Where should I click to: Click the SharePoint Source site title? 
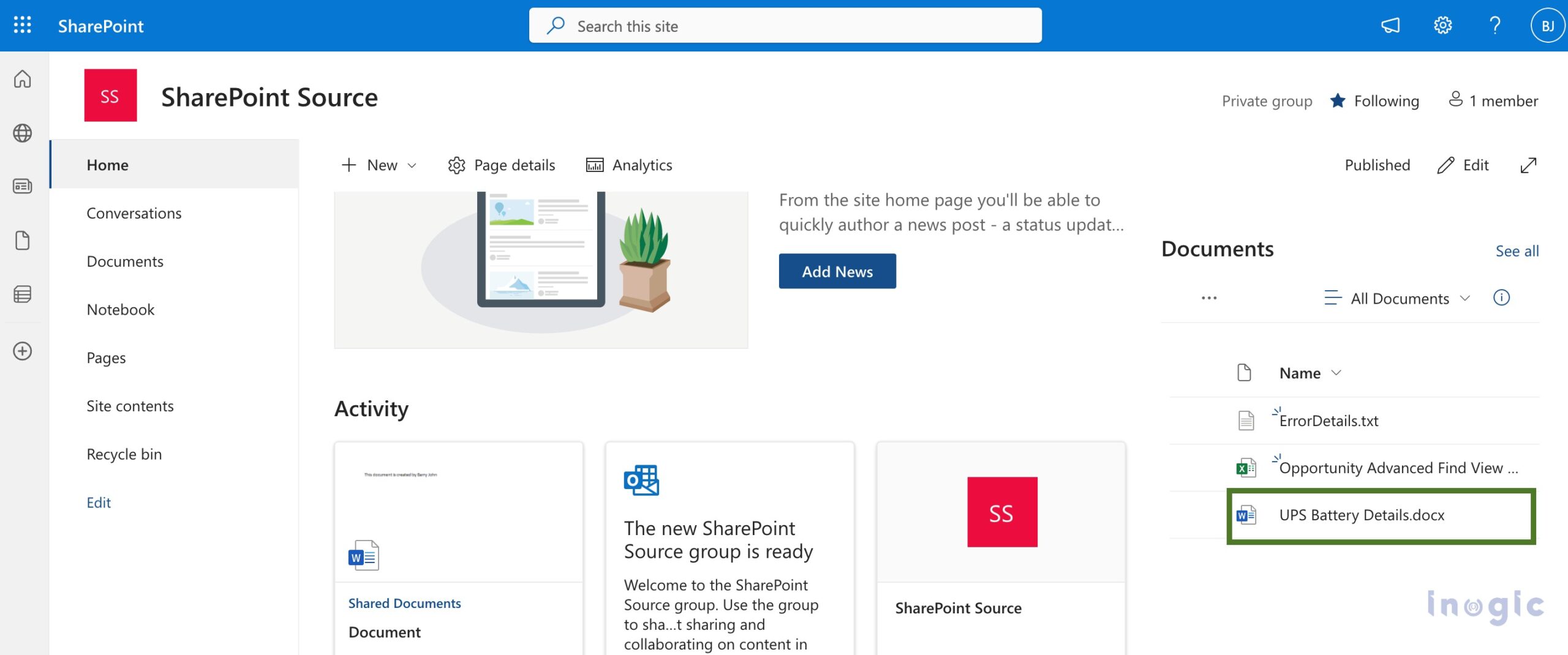(269, 97)
